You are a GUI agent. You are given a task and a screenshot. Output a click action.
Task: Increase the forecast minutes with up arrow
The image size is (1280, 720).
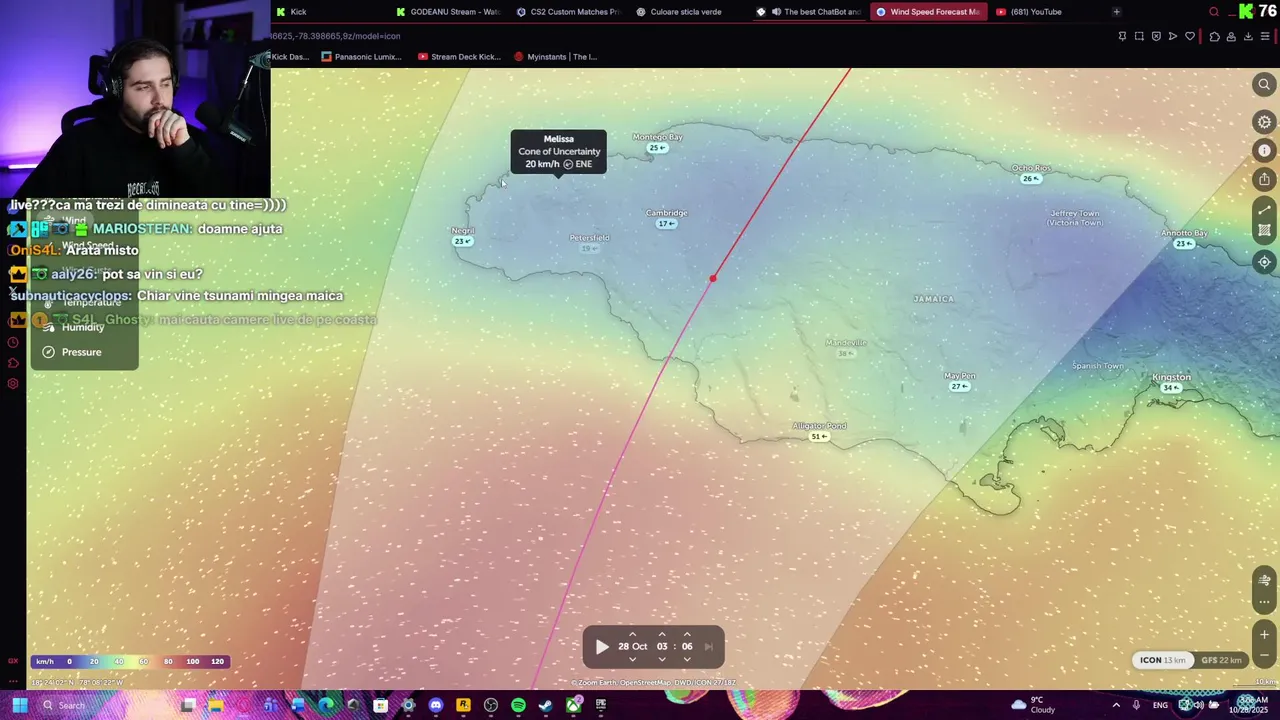tap(687, 634)
